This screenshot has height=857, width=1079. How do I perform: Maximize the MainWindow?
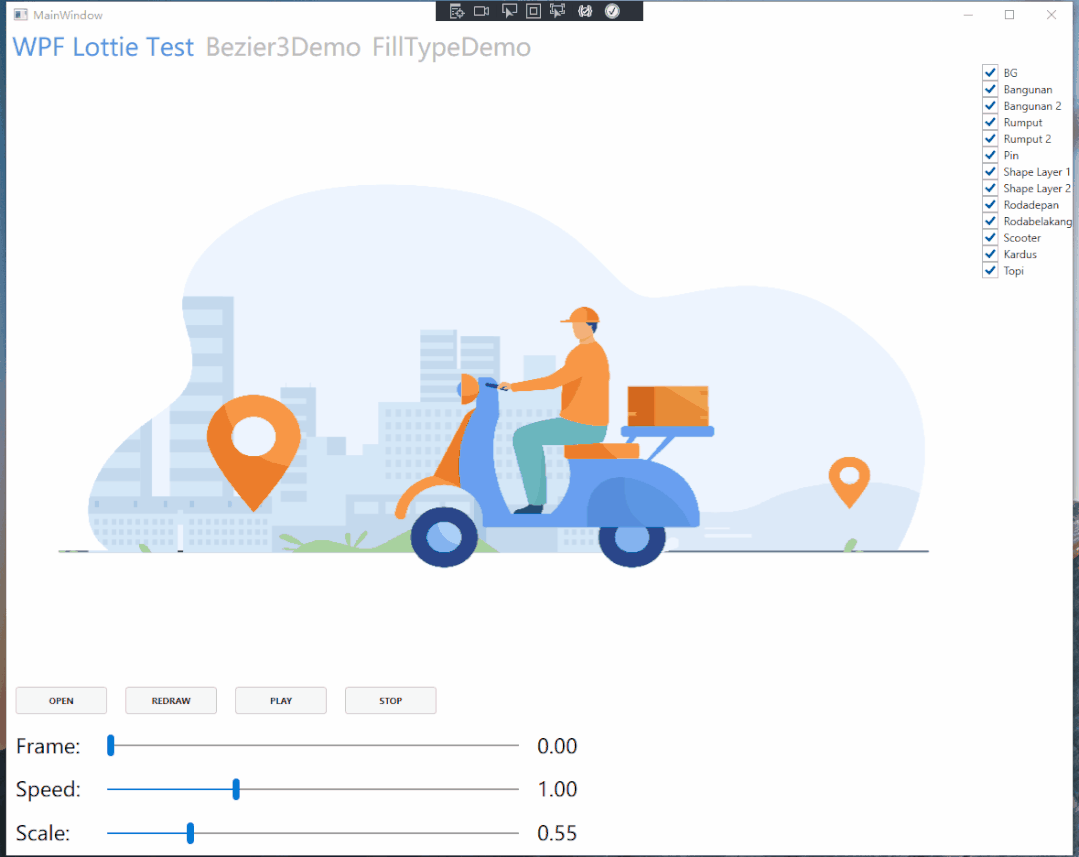[x=1009, y=14]
